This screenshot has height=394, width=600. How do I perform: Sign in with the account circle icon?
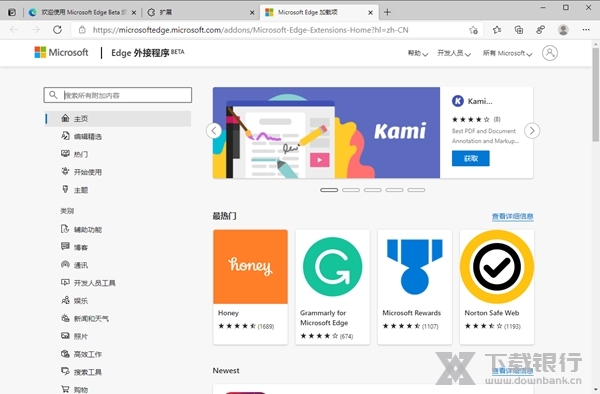tap(549, 53)
